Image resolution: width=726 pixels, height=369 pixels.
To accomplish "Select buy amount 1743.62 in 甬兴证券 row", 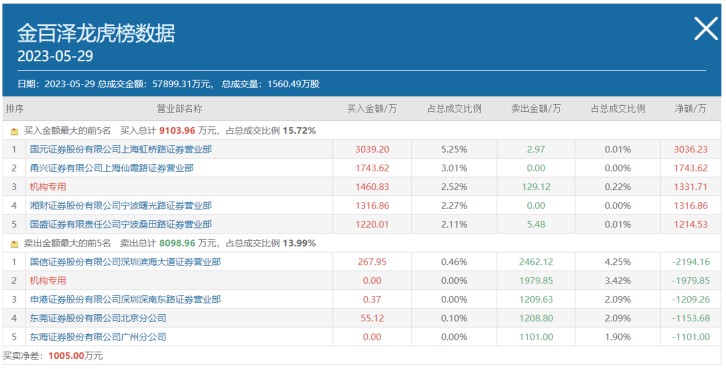I will [x=372, y=168].
